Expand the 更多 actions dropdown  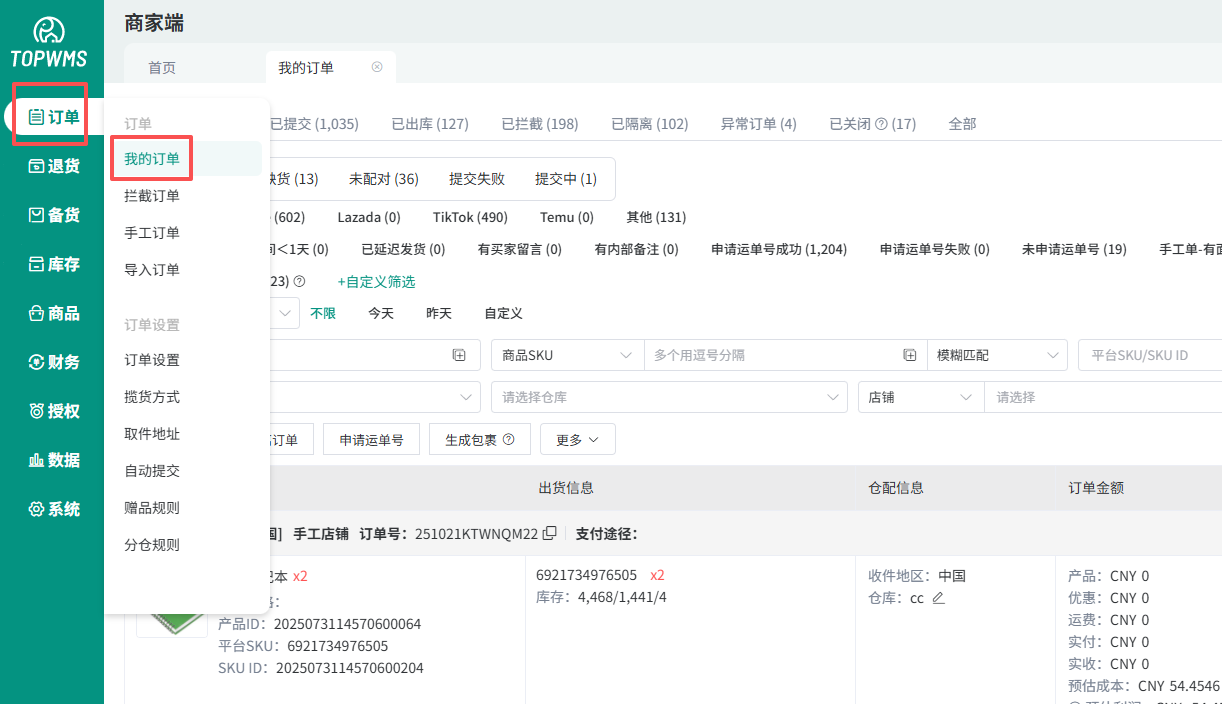pyautogui.click(x=577, y=439)
